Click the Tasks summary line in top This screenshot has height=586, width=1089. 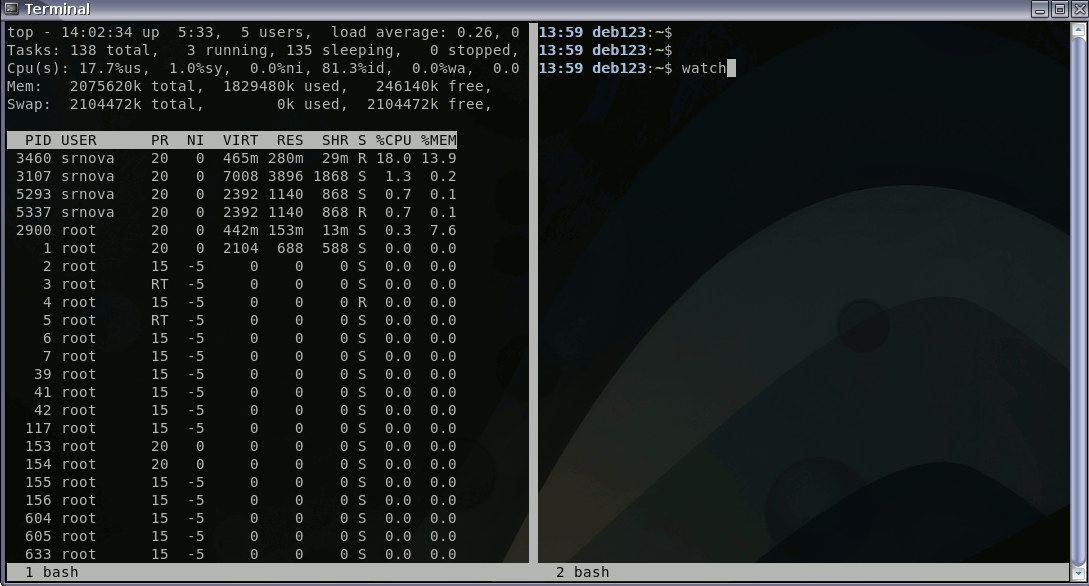tap(262, 50)
